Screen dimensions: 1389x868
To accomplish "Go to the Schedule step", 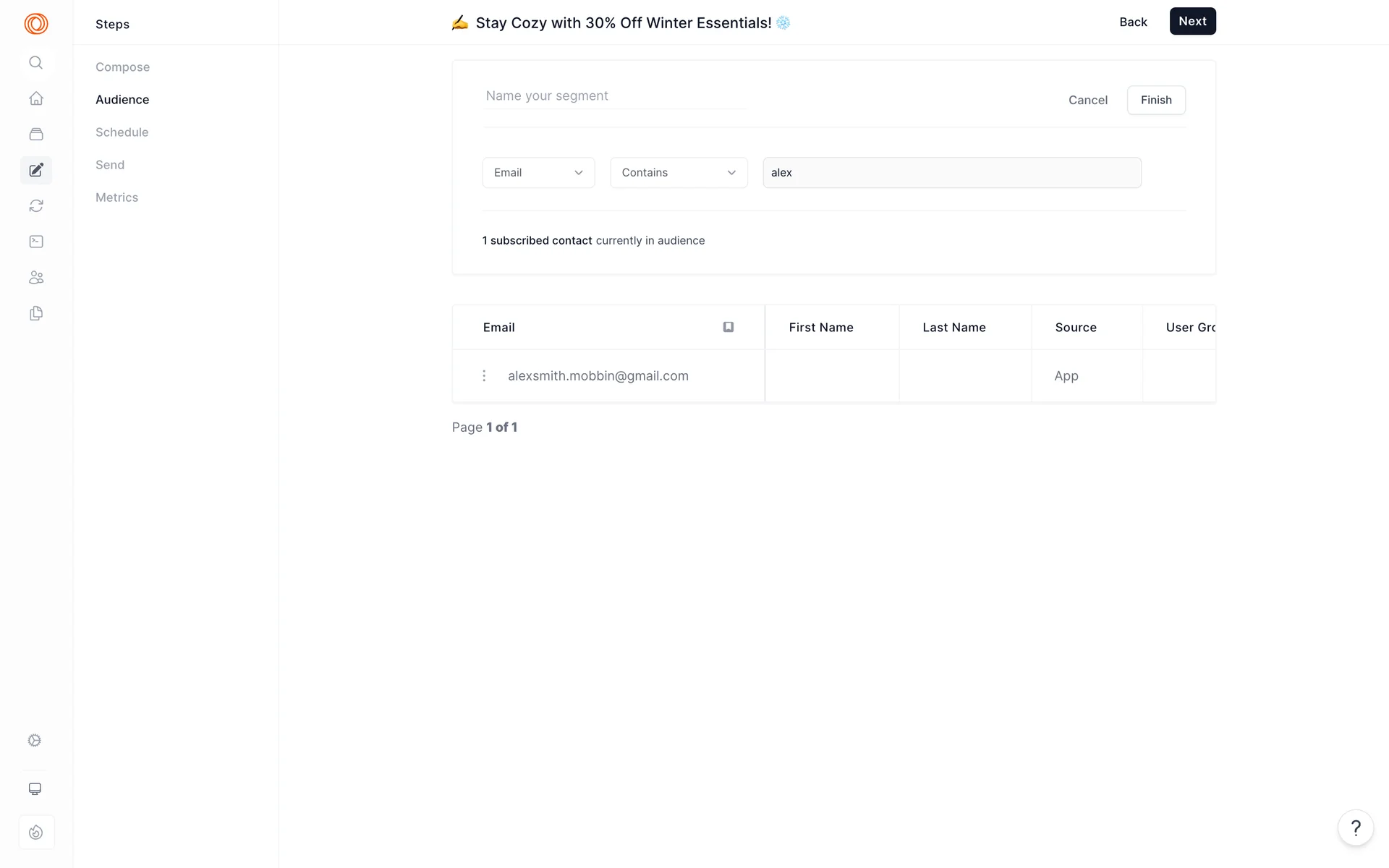I will tap(122, 132).
